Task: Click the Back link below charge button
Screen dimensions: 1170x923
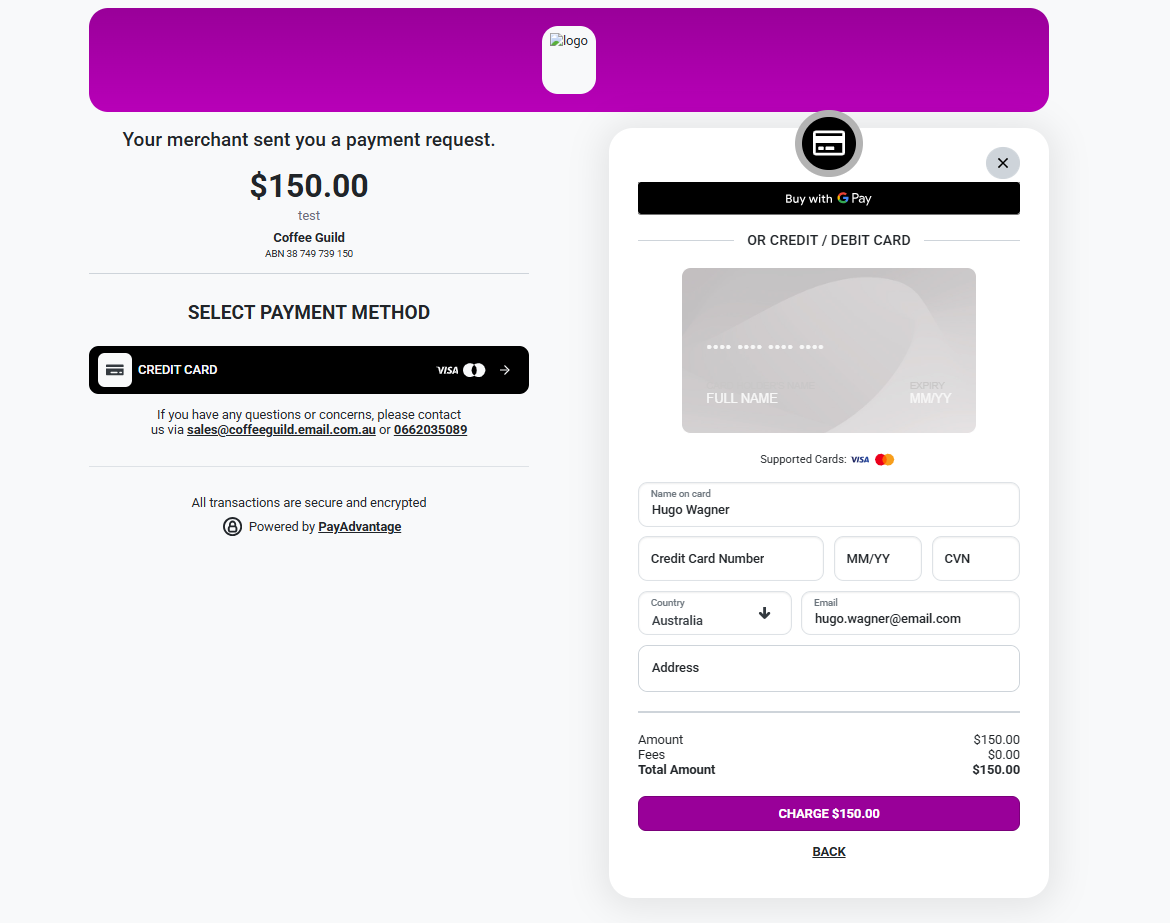Action: coord(829,852)
